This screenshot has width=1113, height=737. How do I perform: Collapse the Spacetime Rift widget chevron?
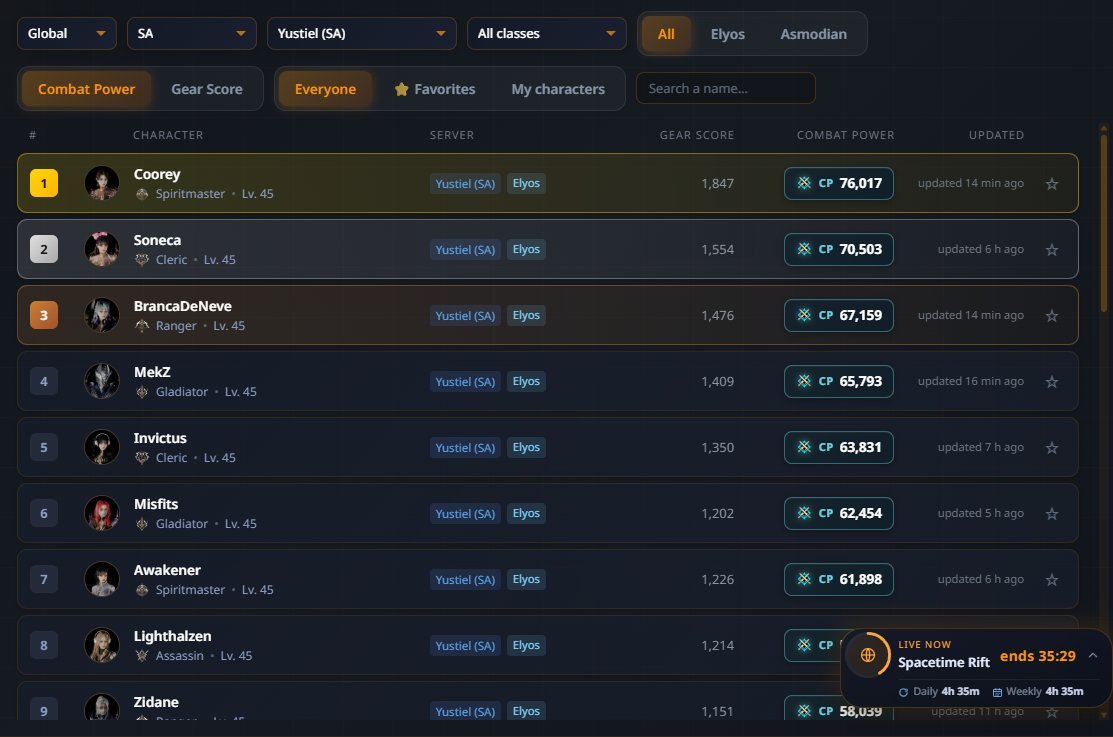pyautogui.click(x=1093, y=655)
